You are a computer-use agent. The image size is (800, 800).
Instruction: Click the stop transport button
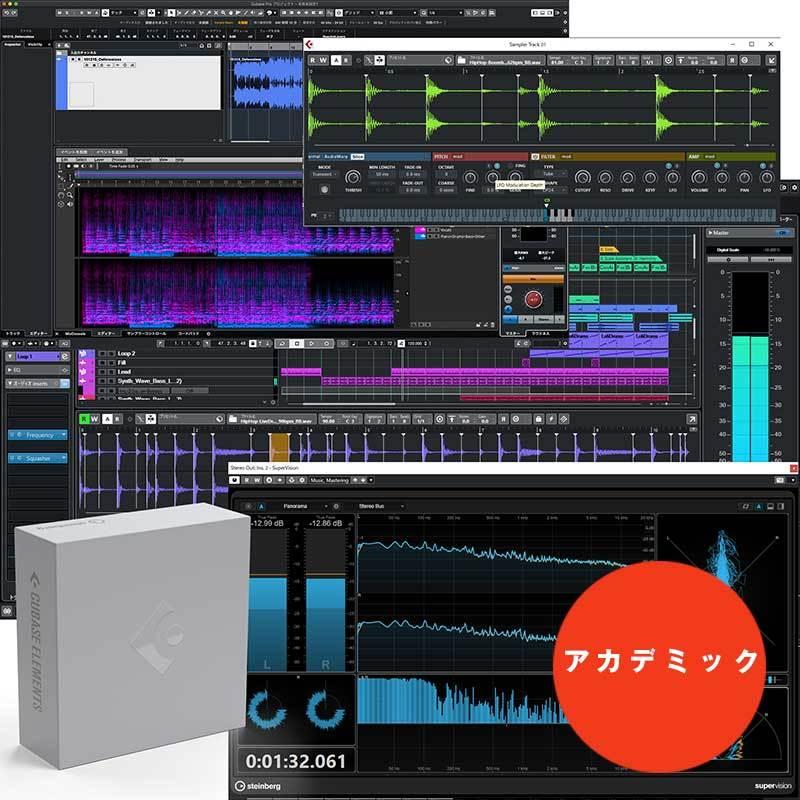[x=297, y=343]
